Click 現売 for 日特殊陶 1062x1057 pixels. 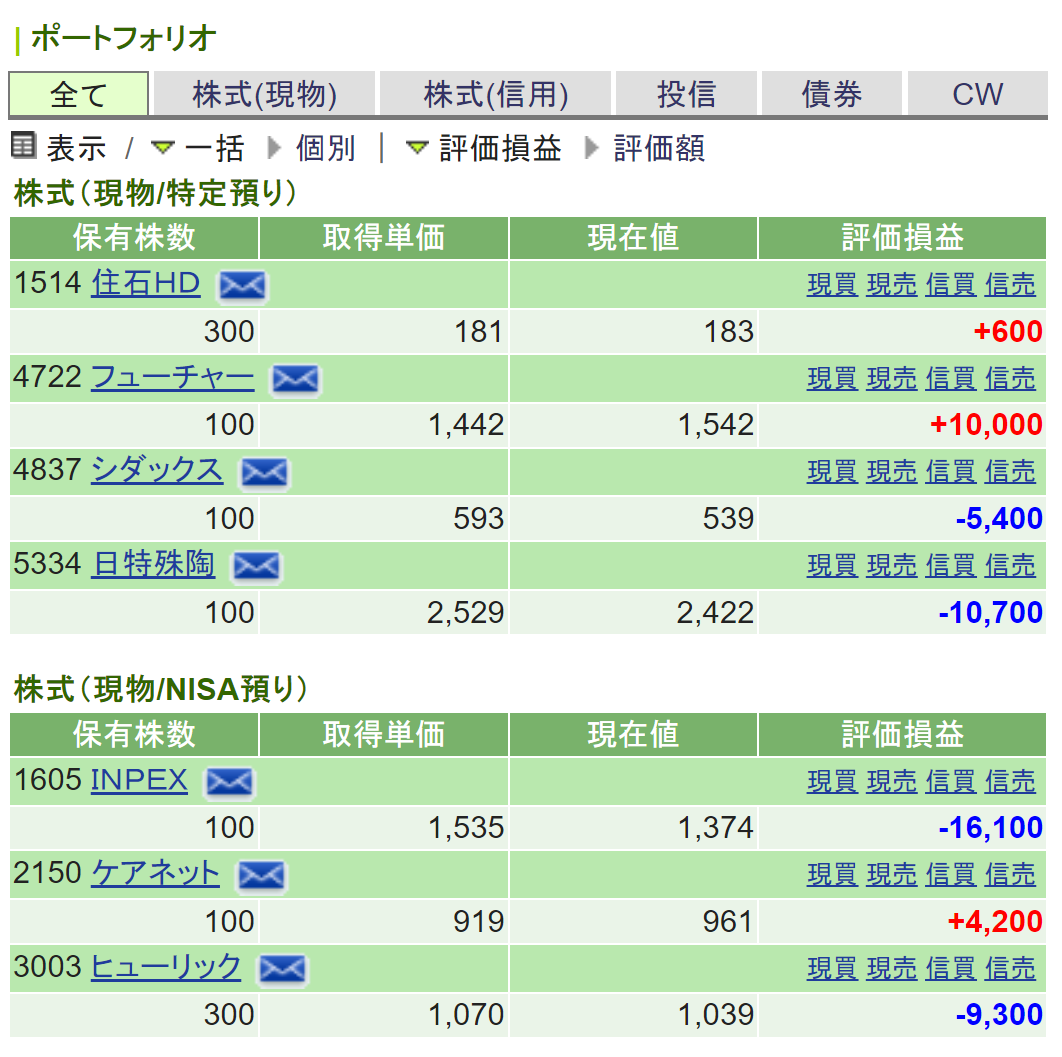click(x=892, y=565)
